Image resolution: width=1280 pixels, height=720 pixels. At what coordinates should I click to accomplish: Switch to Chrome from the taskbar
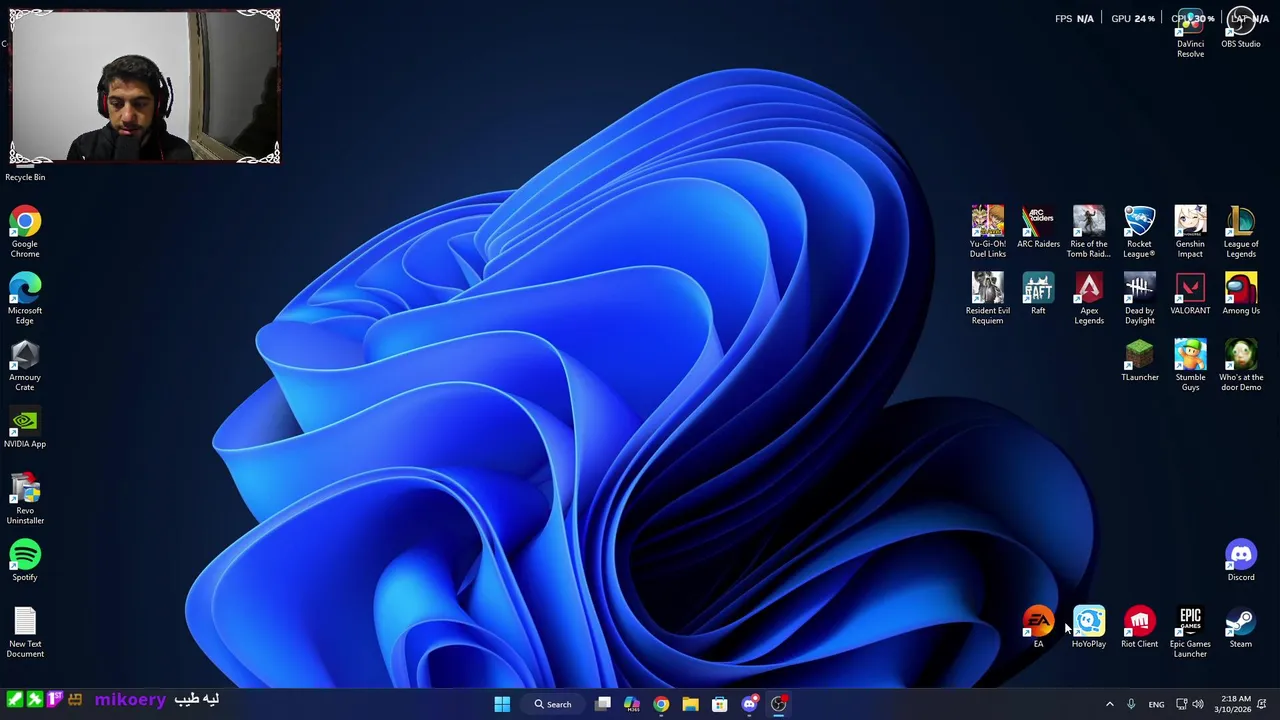point(661,704)
